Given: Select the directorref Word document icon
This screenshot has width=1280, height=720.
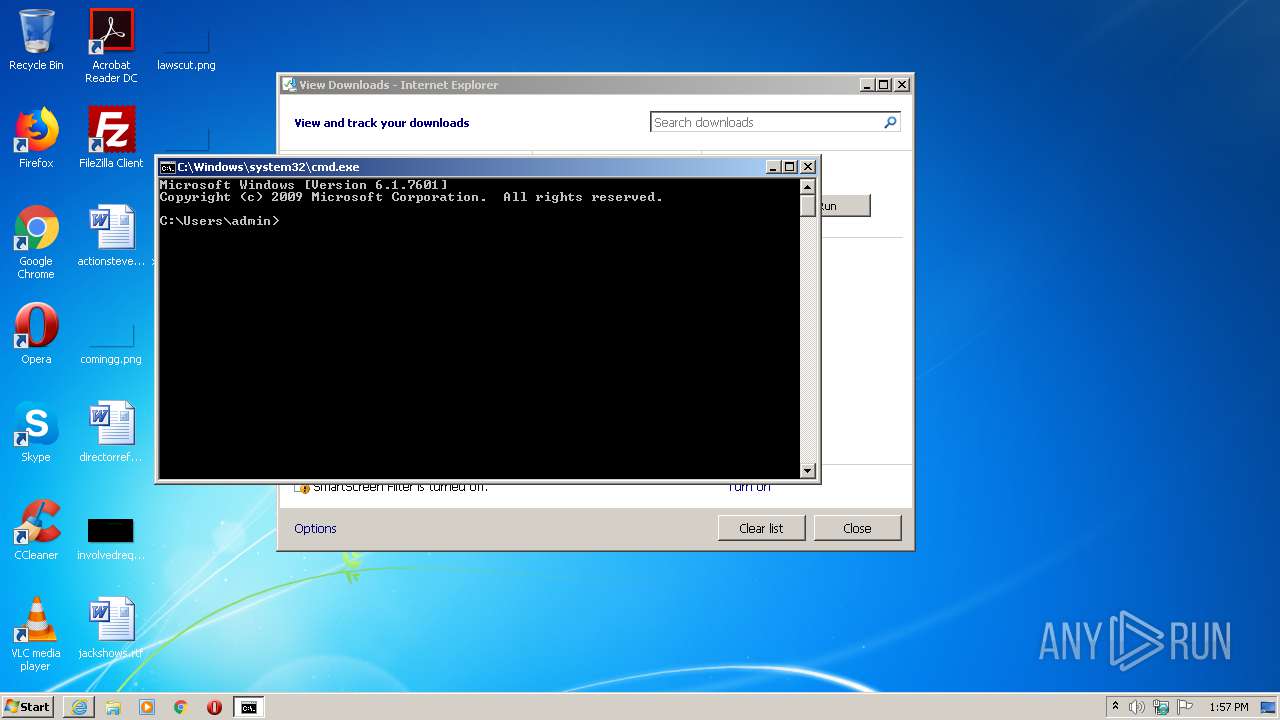Looking at the screenshot, I should [x=111, y=432].
